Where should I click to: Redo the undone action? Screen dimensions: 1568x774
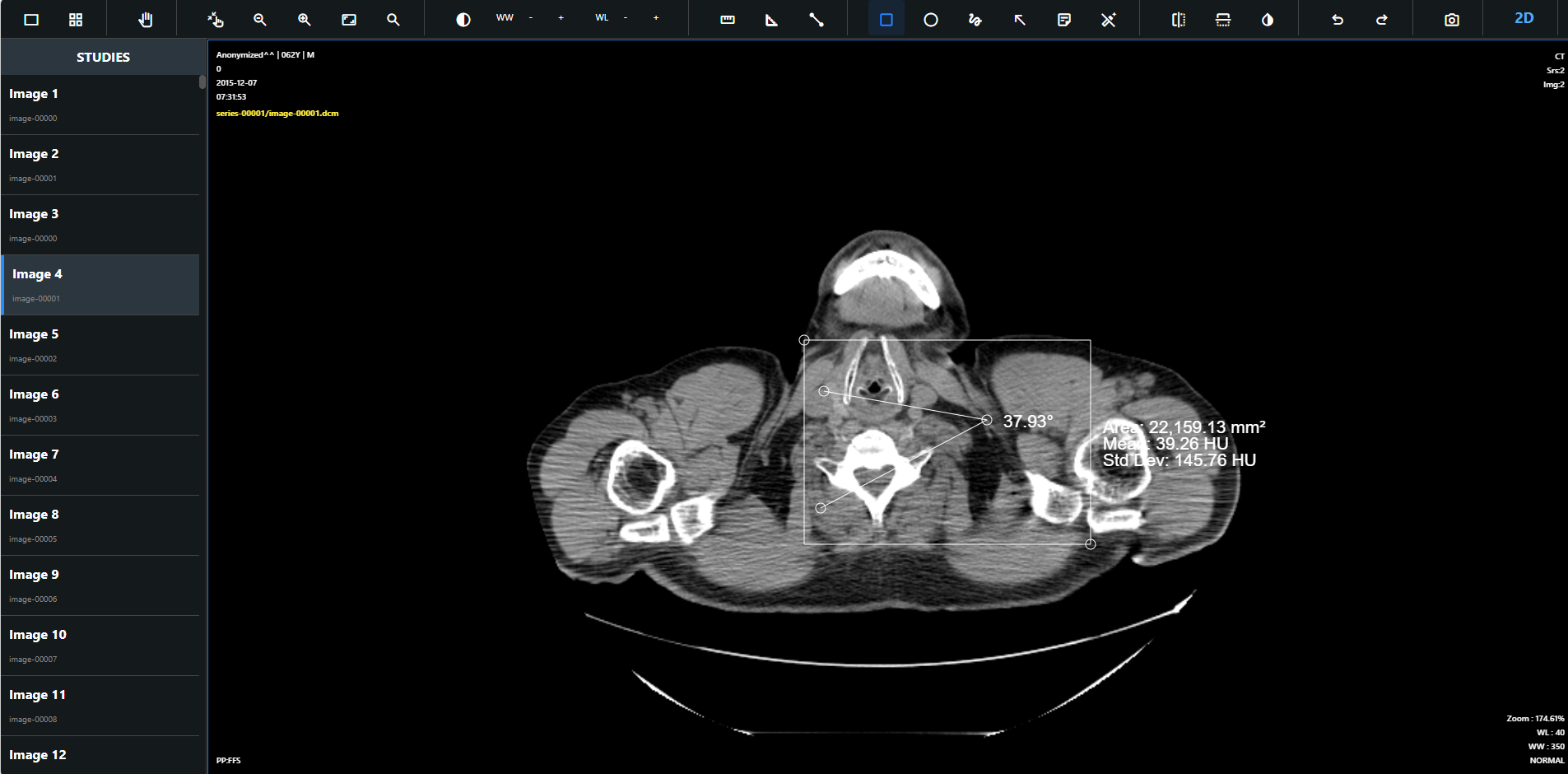pos(1381,19)
